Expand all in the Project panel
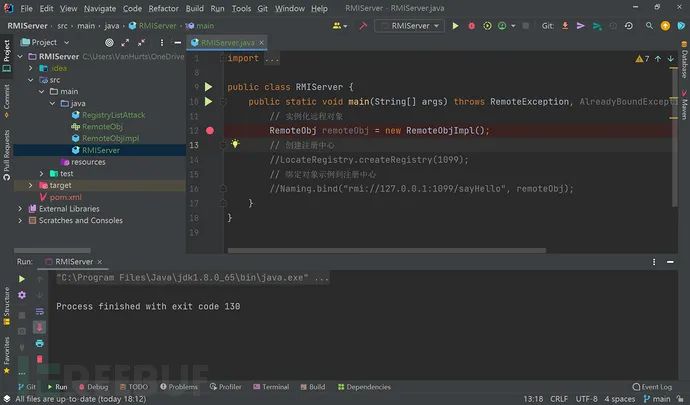Image resolution: width=690 pixels, height=405 pixels. pos(125,42)
